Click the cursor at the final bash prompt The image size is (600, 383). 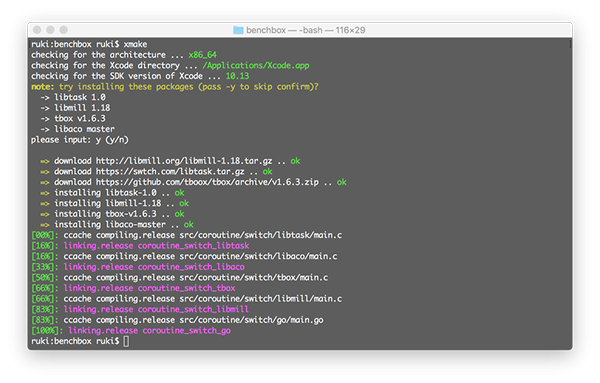pyautogui.click(x=126, y=341)
